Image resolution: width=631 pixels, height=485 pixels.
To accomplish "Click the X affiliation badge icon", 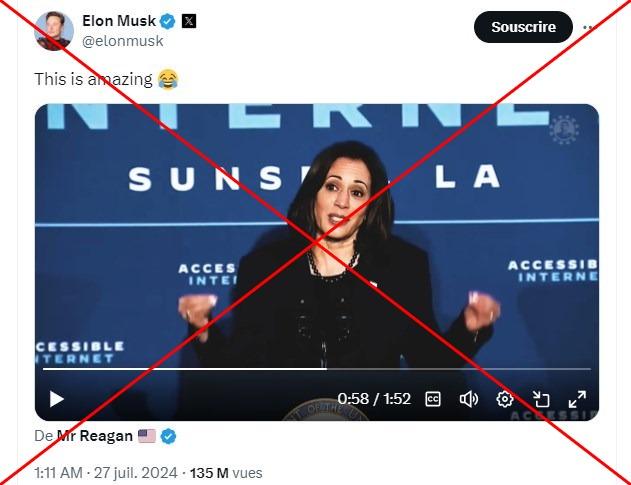I will [x=189, y=21].
